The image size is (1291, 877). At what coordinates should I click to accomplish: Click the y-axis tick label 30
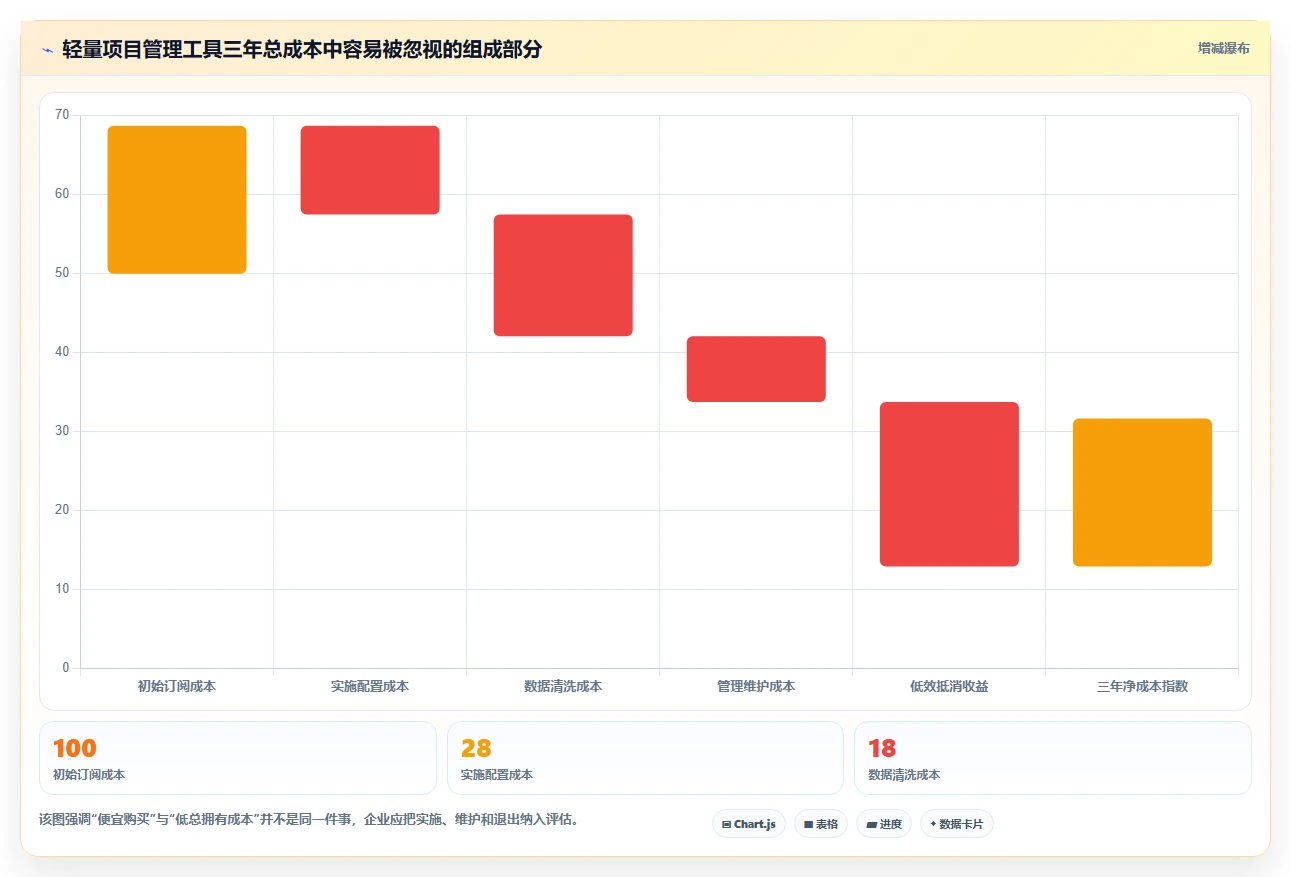62,431
